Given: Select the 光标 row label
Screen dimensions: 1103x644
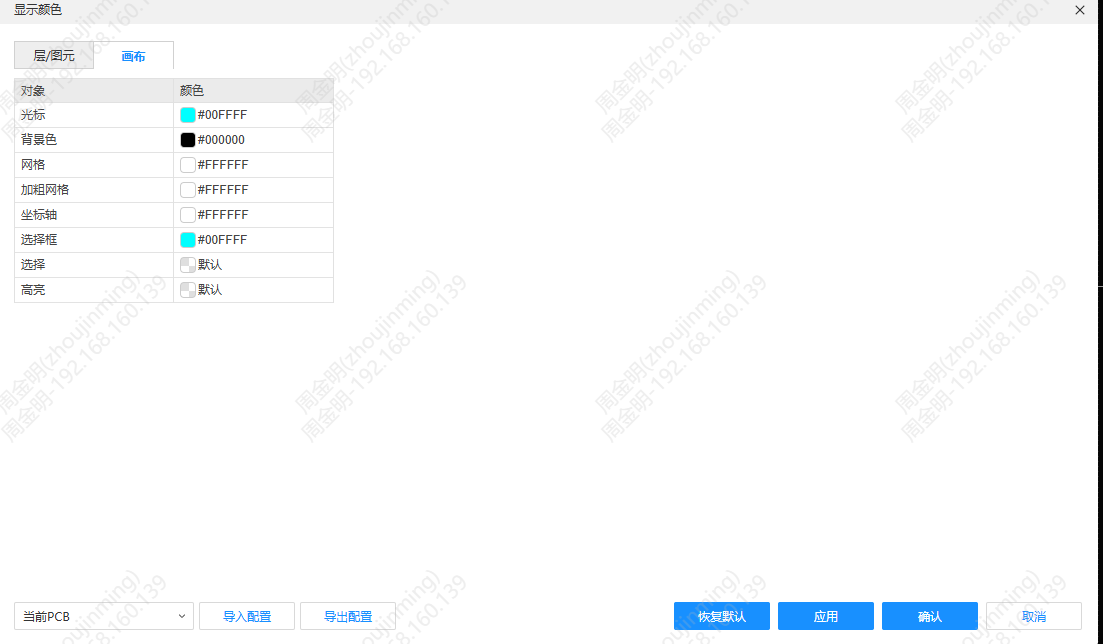Looking at the screenshot, I should (x=33, y=115).
